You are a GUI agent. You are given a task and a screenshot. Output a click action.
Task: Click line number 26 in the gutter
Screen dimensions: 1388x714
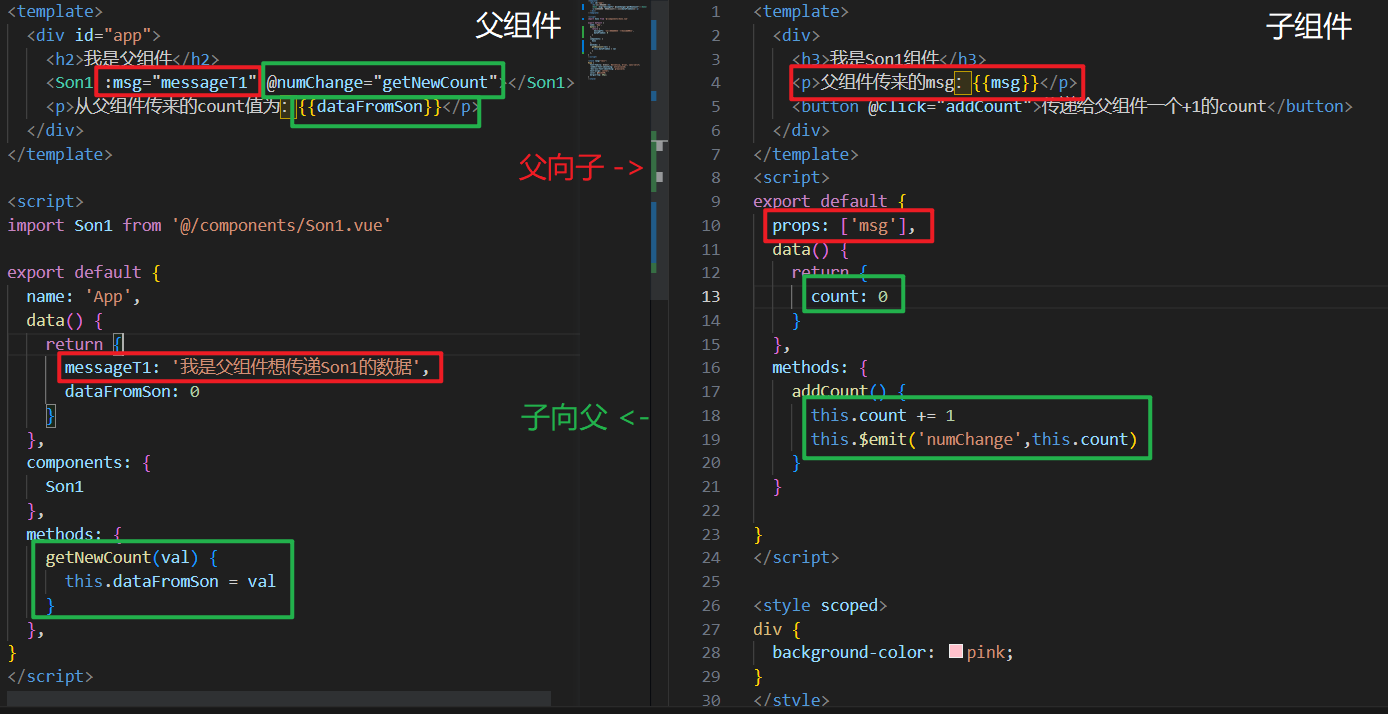[710, 605]
